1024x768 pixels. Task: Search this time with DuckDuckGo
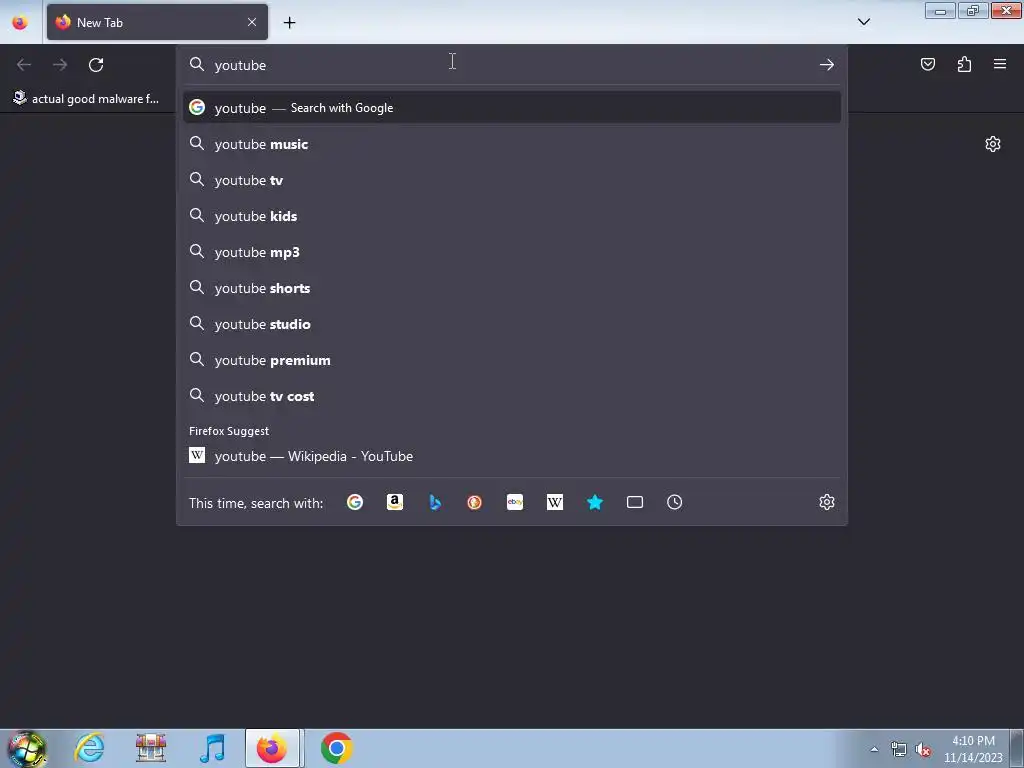pyautogui.click(x=475, y=502)
